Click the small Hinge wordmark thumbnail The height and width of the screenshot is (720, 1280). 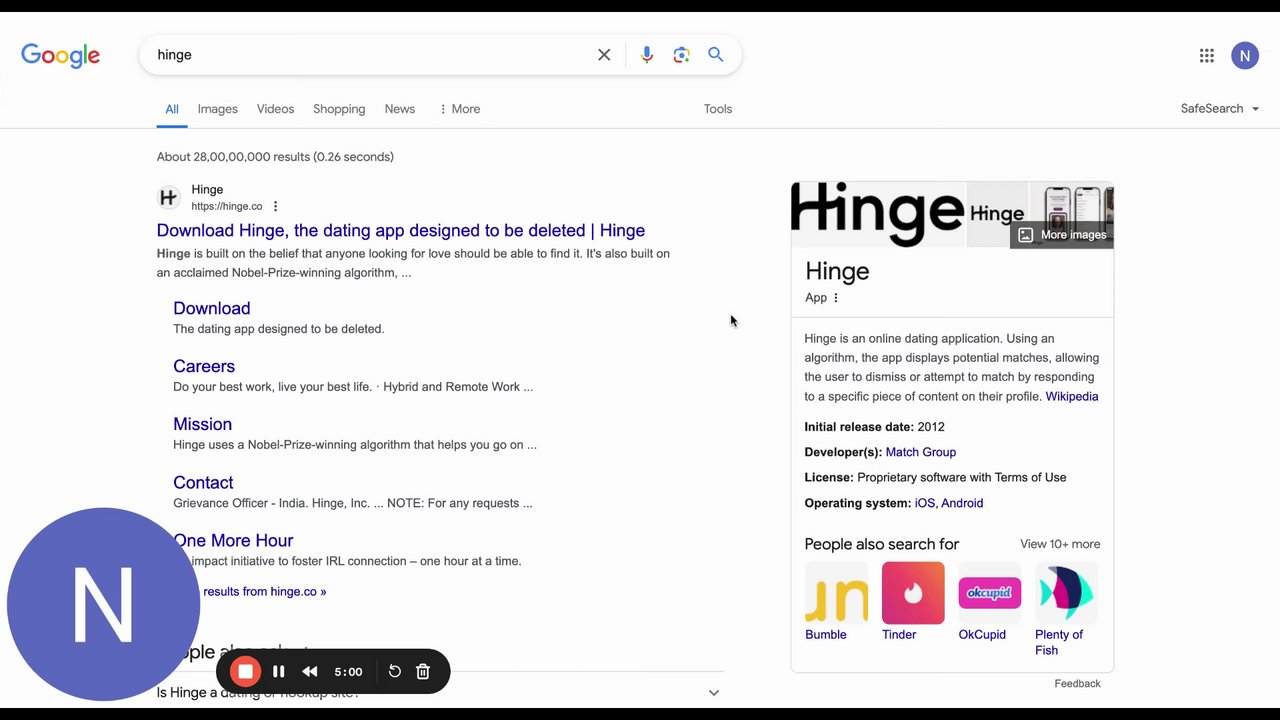click(997, 214)
